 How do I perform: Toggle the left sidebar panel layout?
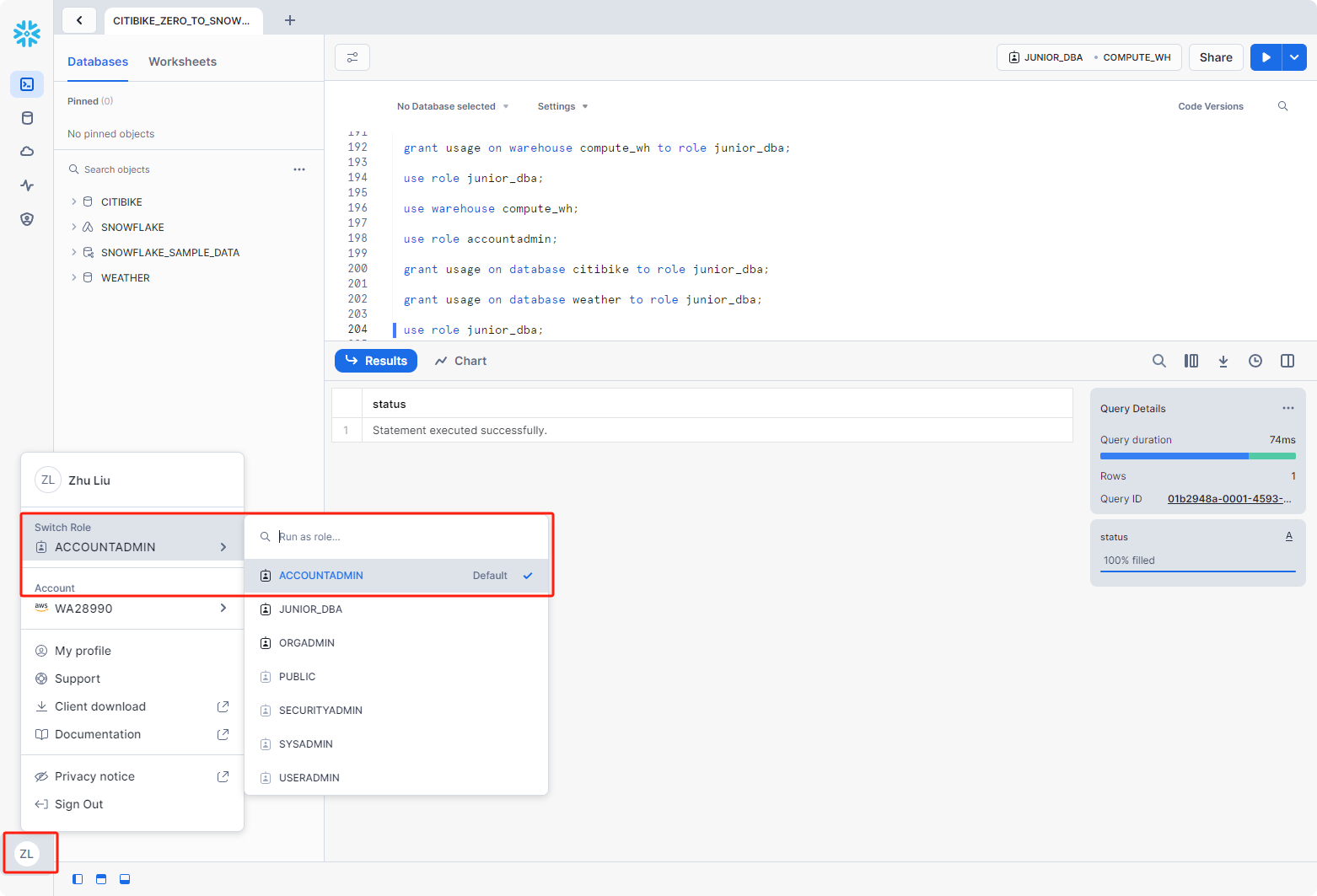(x=78, y=879)
